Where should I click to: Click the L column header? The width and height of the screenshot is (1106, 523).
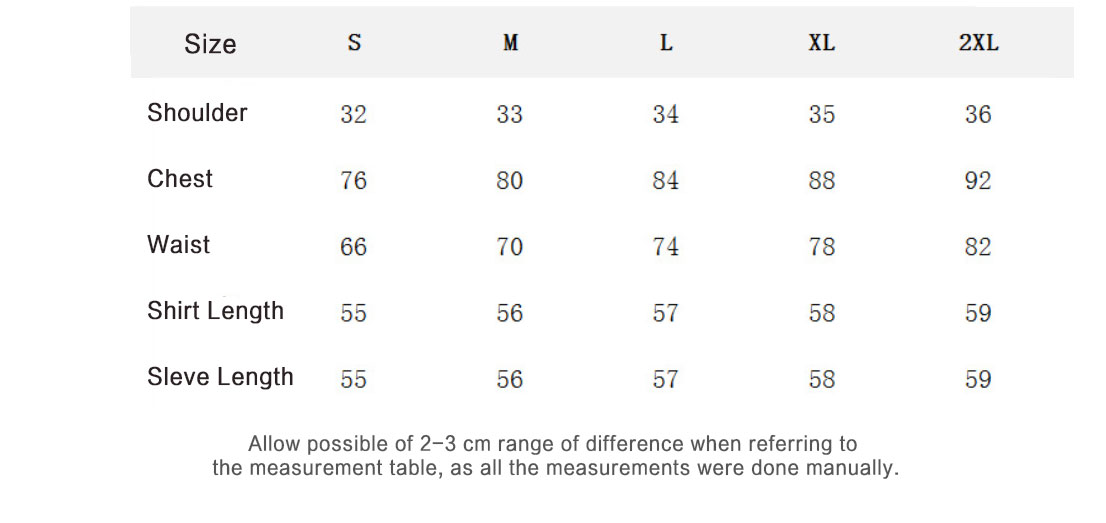(666, 43)
